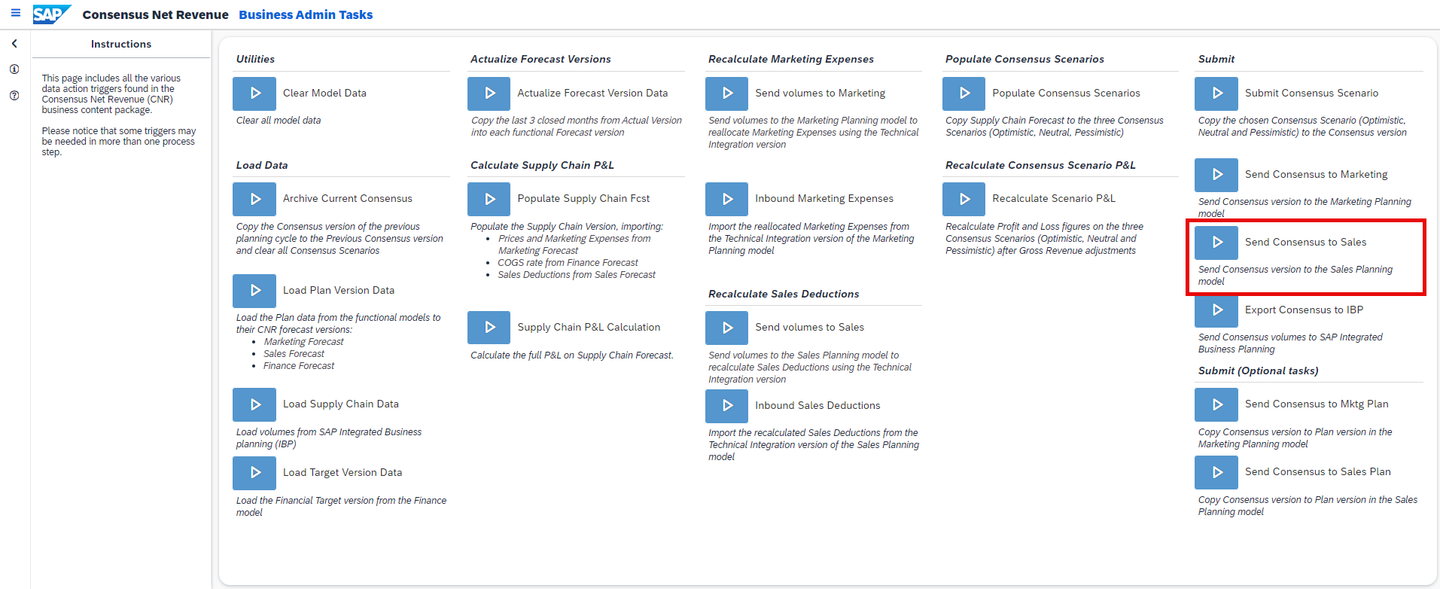Collapse the Instructions side panel
1440x589 pixels.
(14, 44)
